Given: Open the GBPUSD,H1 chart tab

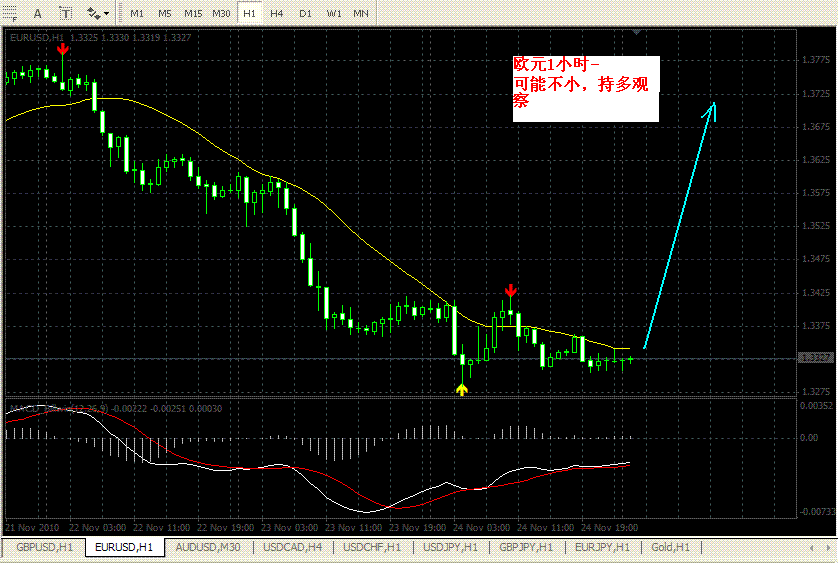Looking at the screenshot, I should (x=44, y=547).
